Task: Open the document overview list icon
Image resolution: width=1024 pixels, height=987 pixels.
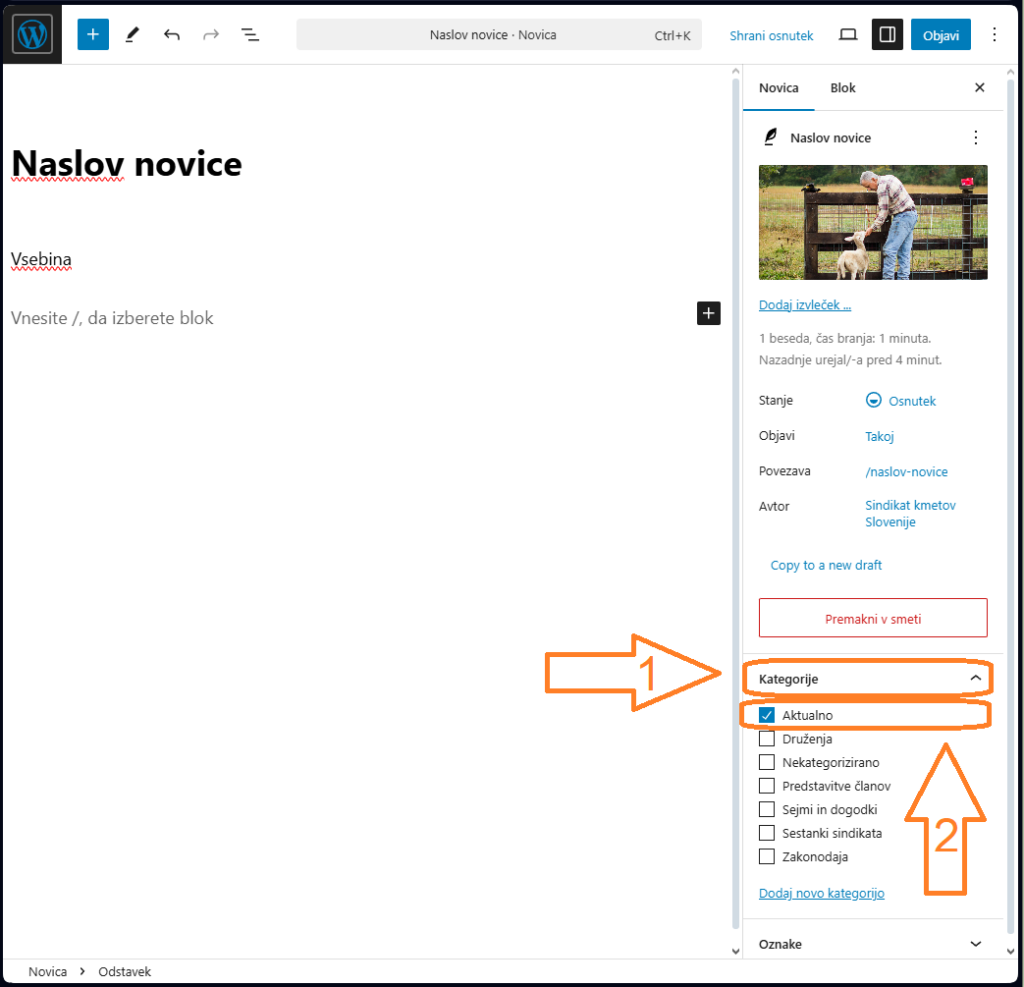Action: point(250,35)
